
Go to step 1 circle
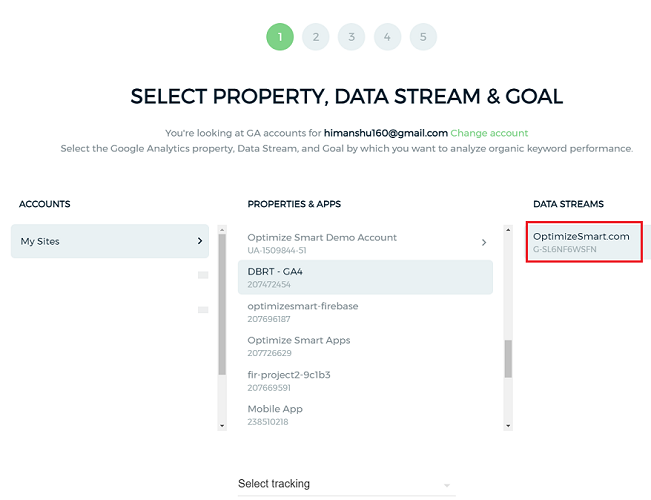[280, 37]
